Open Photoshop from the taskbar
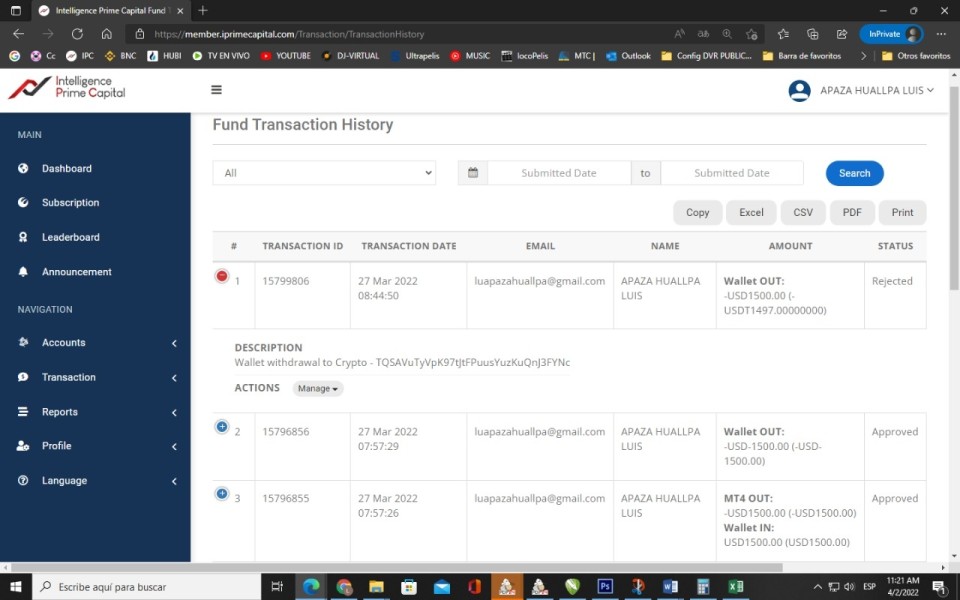Image resolution: width=960 pixels, height=600 pixels. click(x=605, y=587)
